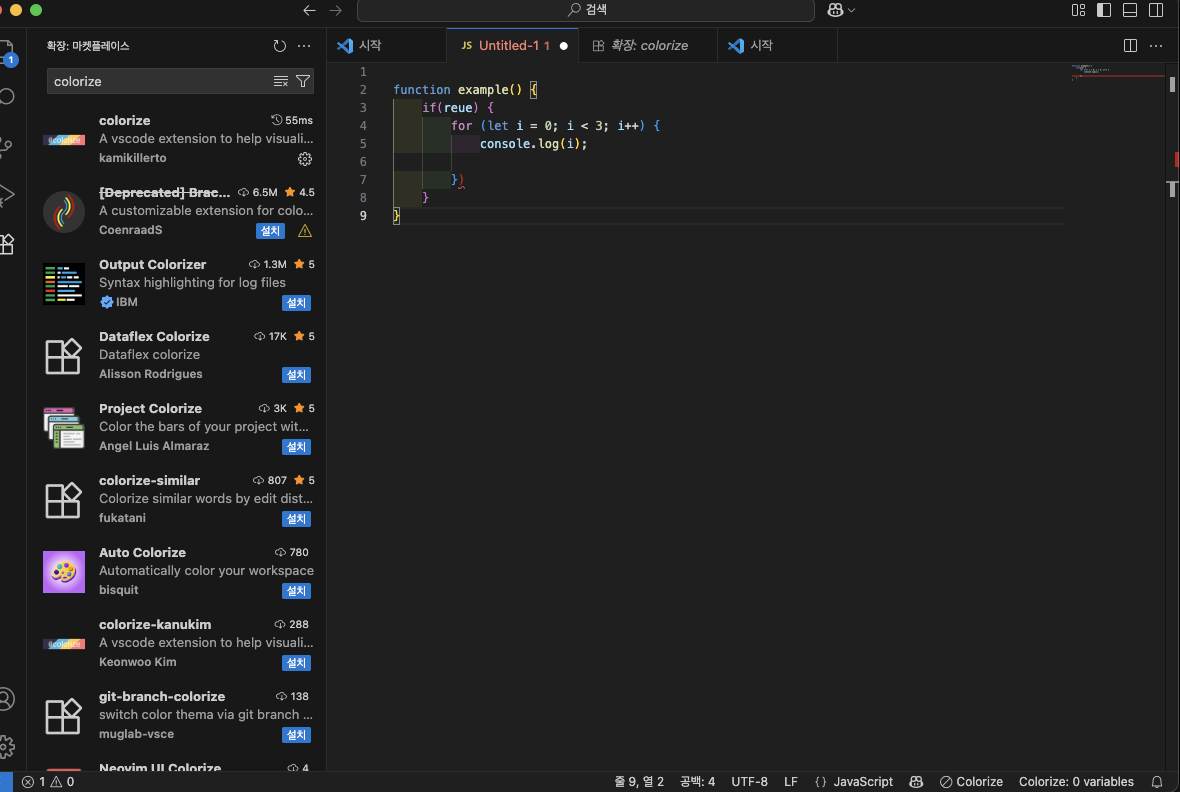
Task: Open manage gear for colorize extension
Action: pos(305,159)
